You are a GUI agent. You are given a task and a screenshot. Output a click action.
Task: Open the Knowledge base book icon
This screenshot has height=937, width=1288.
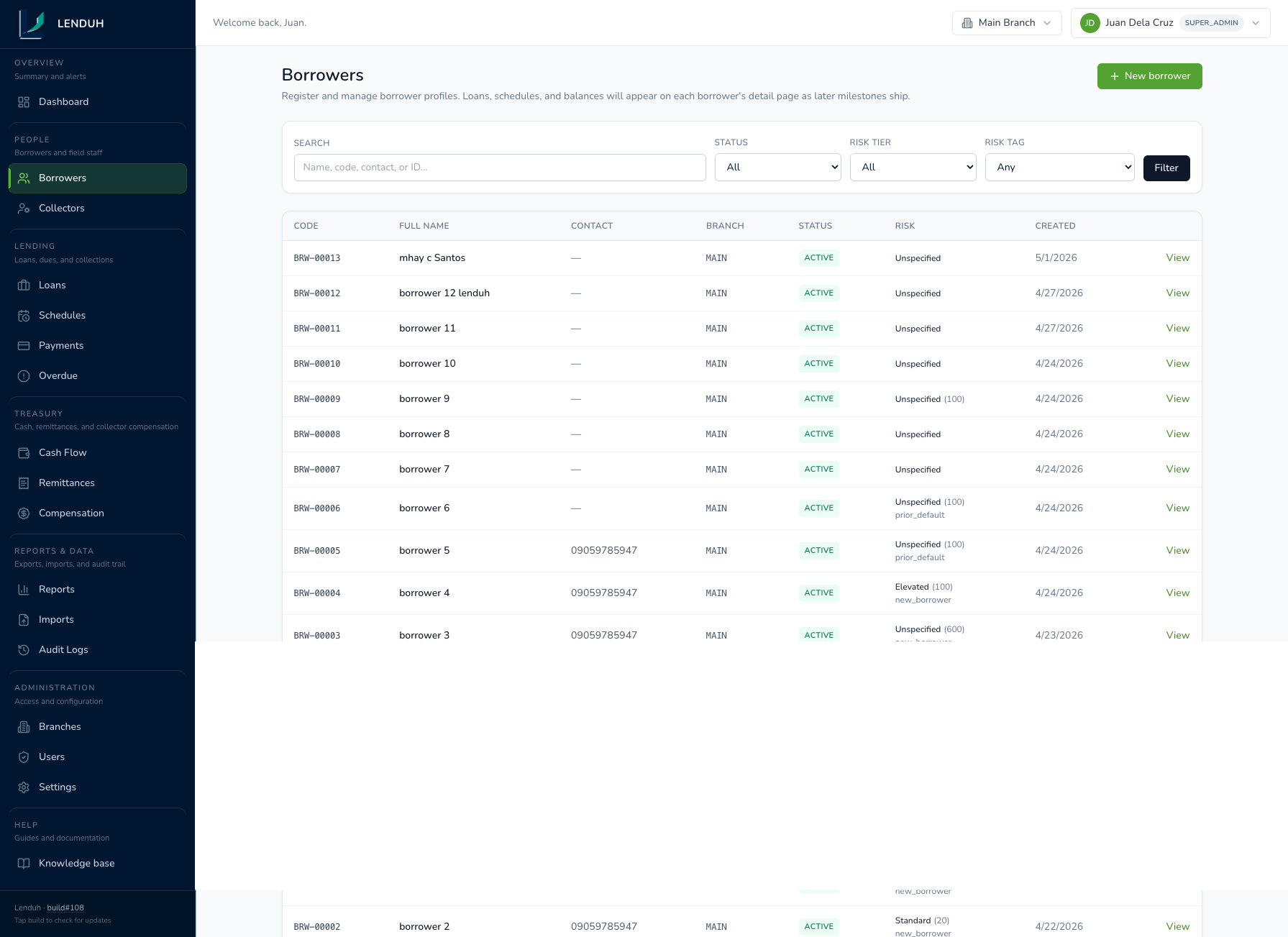point(24,864)
